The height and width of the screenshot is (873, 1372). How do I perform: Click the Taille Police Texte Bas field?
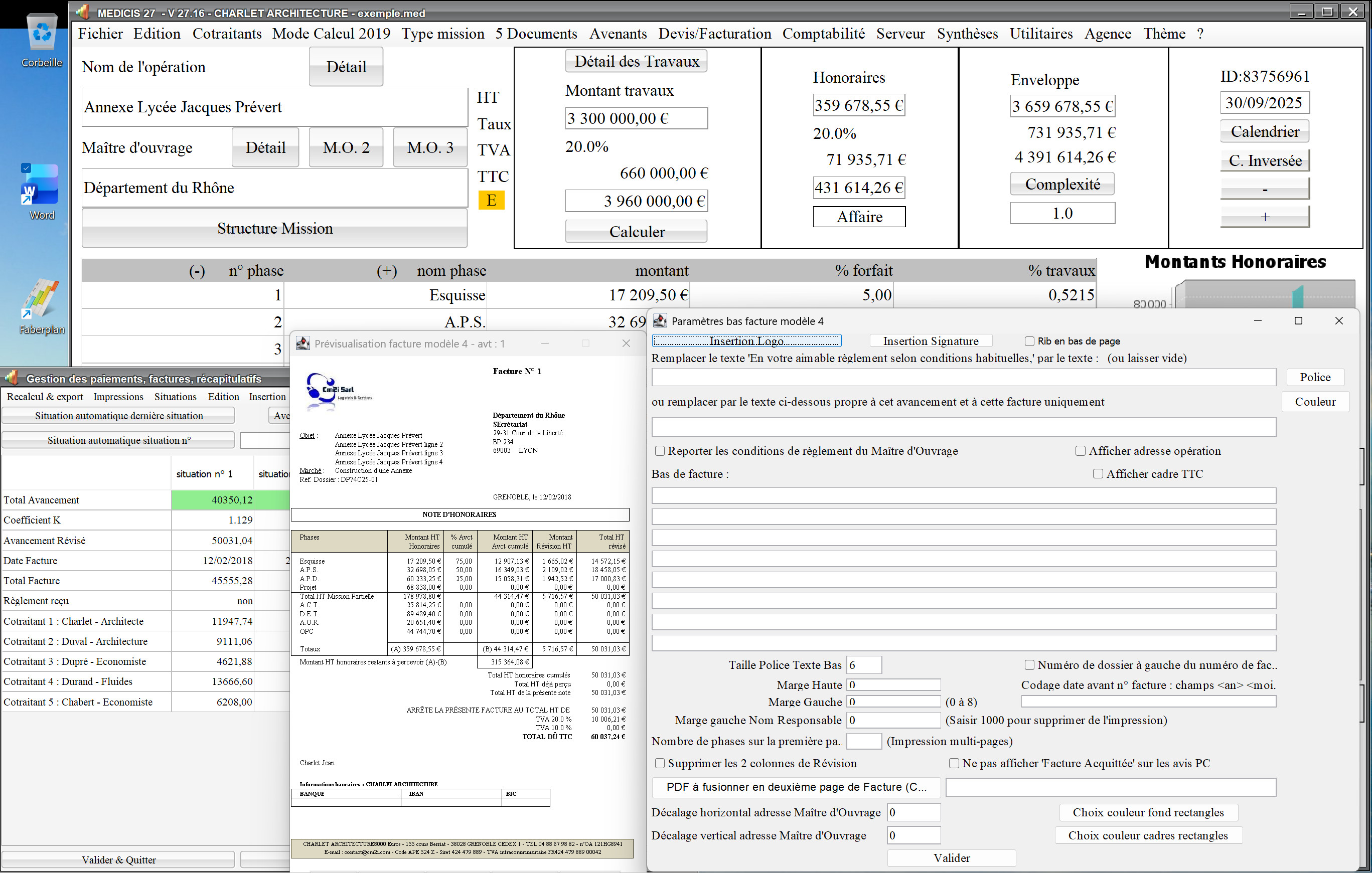coord(864,664)
